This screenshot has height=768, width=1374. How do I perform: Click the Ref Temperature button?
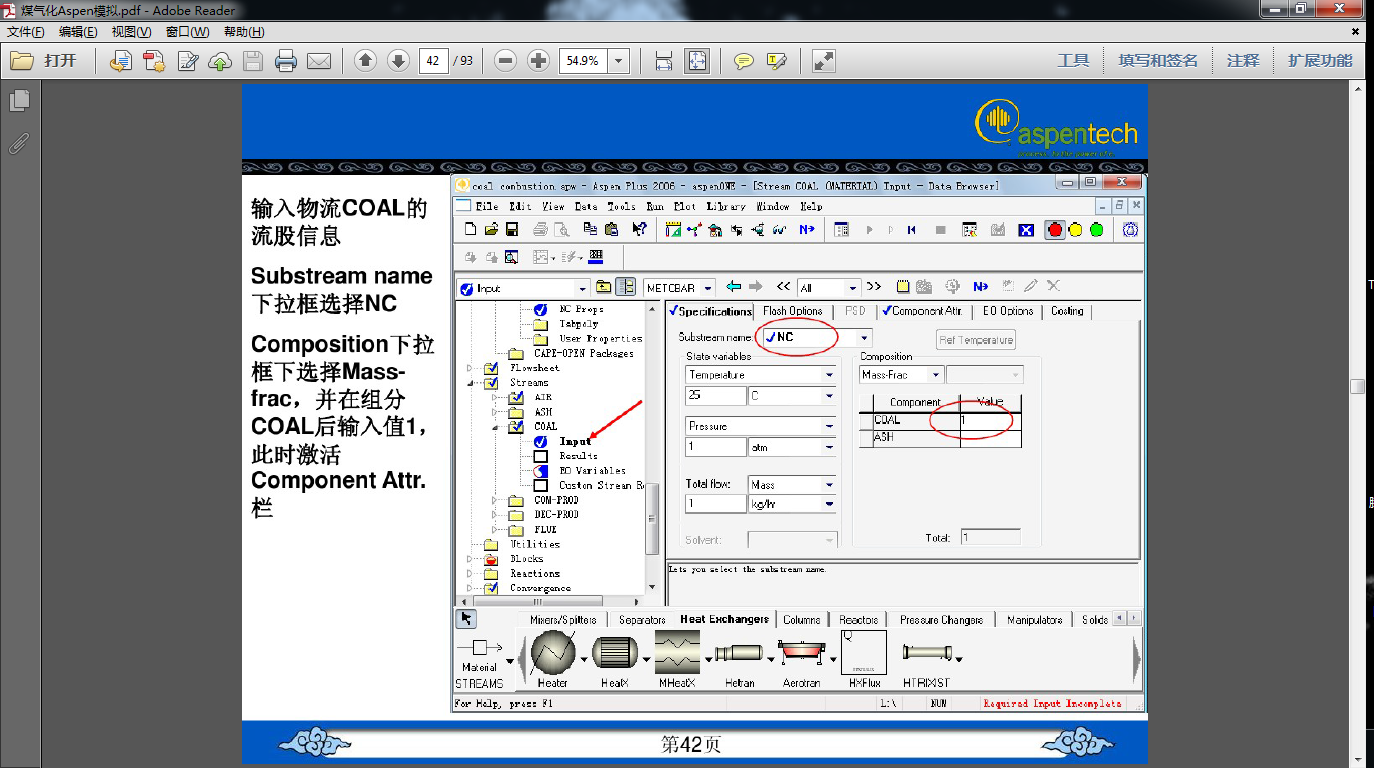[x=976, y=340]
